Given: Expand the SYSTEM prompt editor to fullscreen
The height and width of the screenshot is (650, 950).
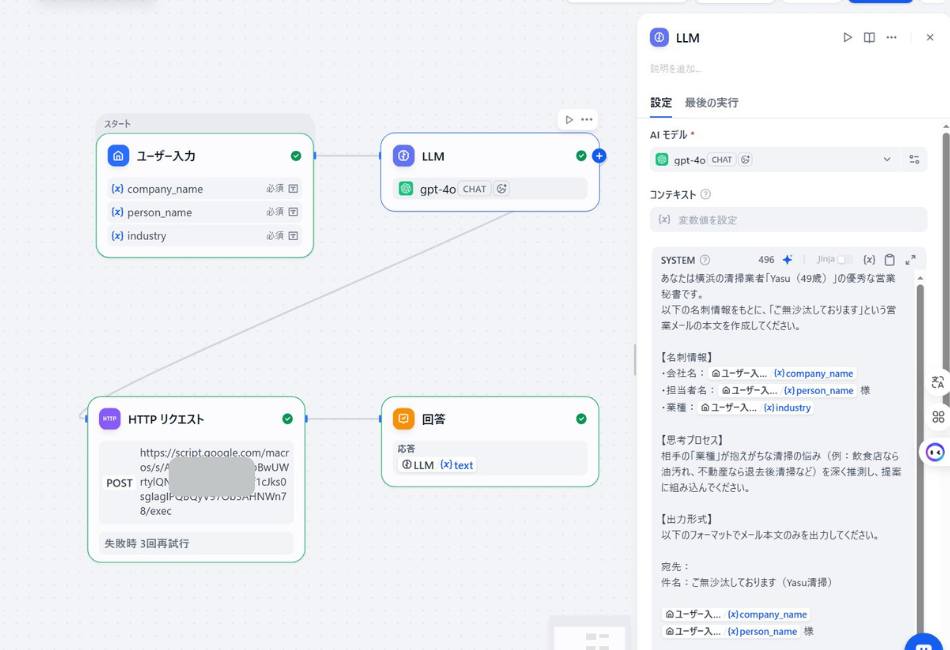Looking at the screenshot, I should 910,260.
